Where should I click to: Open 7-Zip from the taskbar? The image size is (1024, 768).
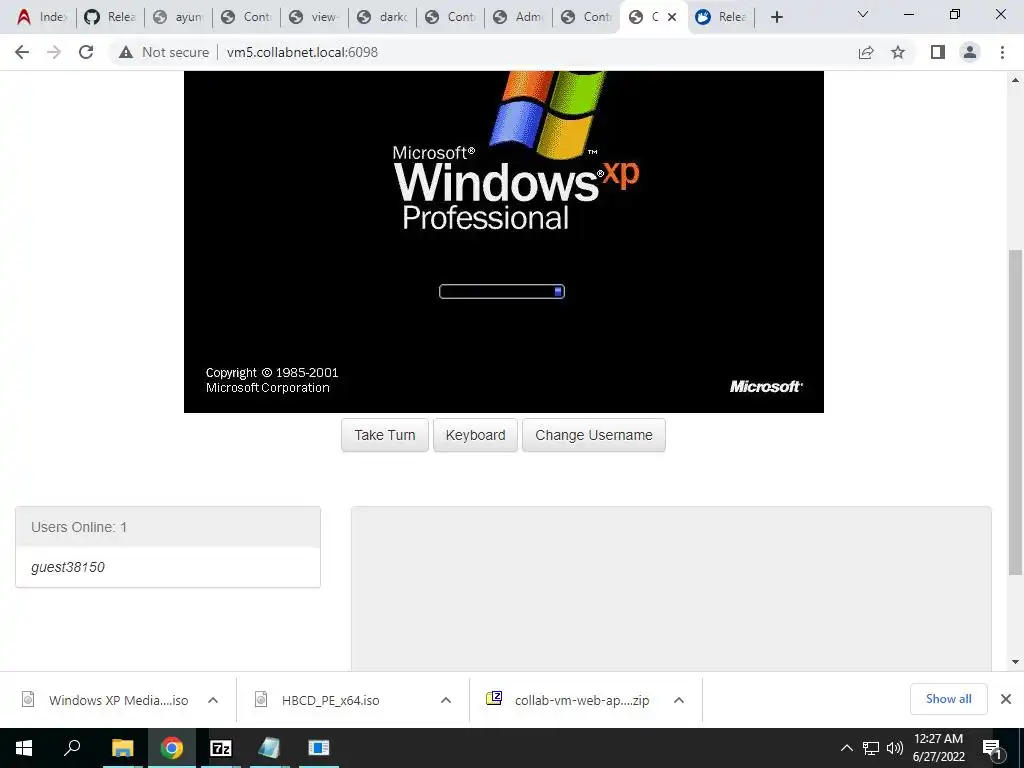pos(221,748)
